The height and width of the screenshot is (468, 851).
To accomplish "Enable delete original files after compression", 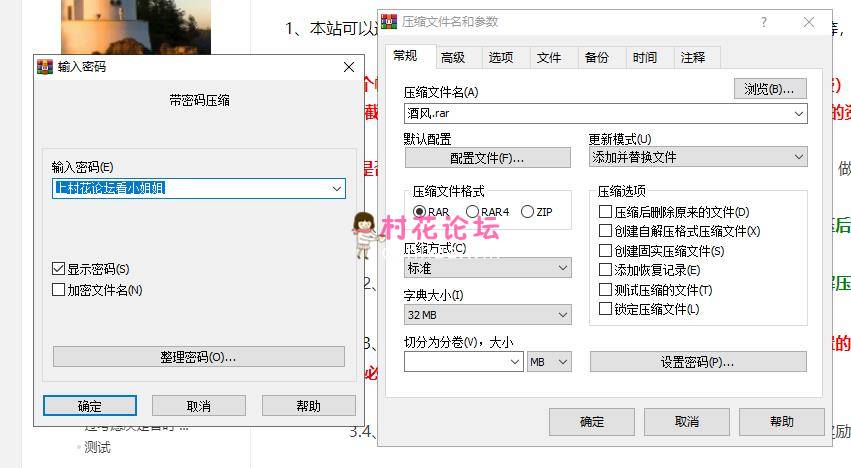I will point(605,212).
